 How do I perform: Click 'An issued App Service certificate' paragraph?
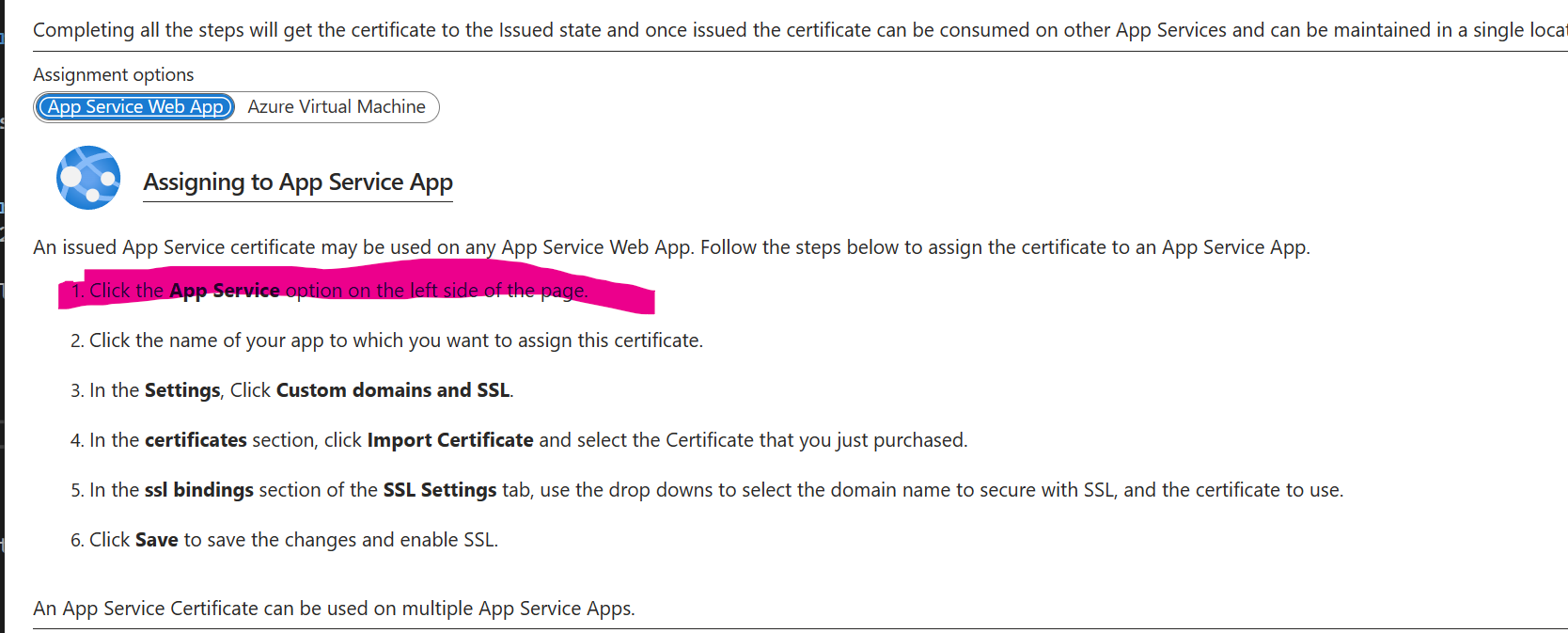coord(671,247)
